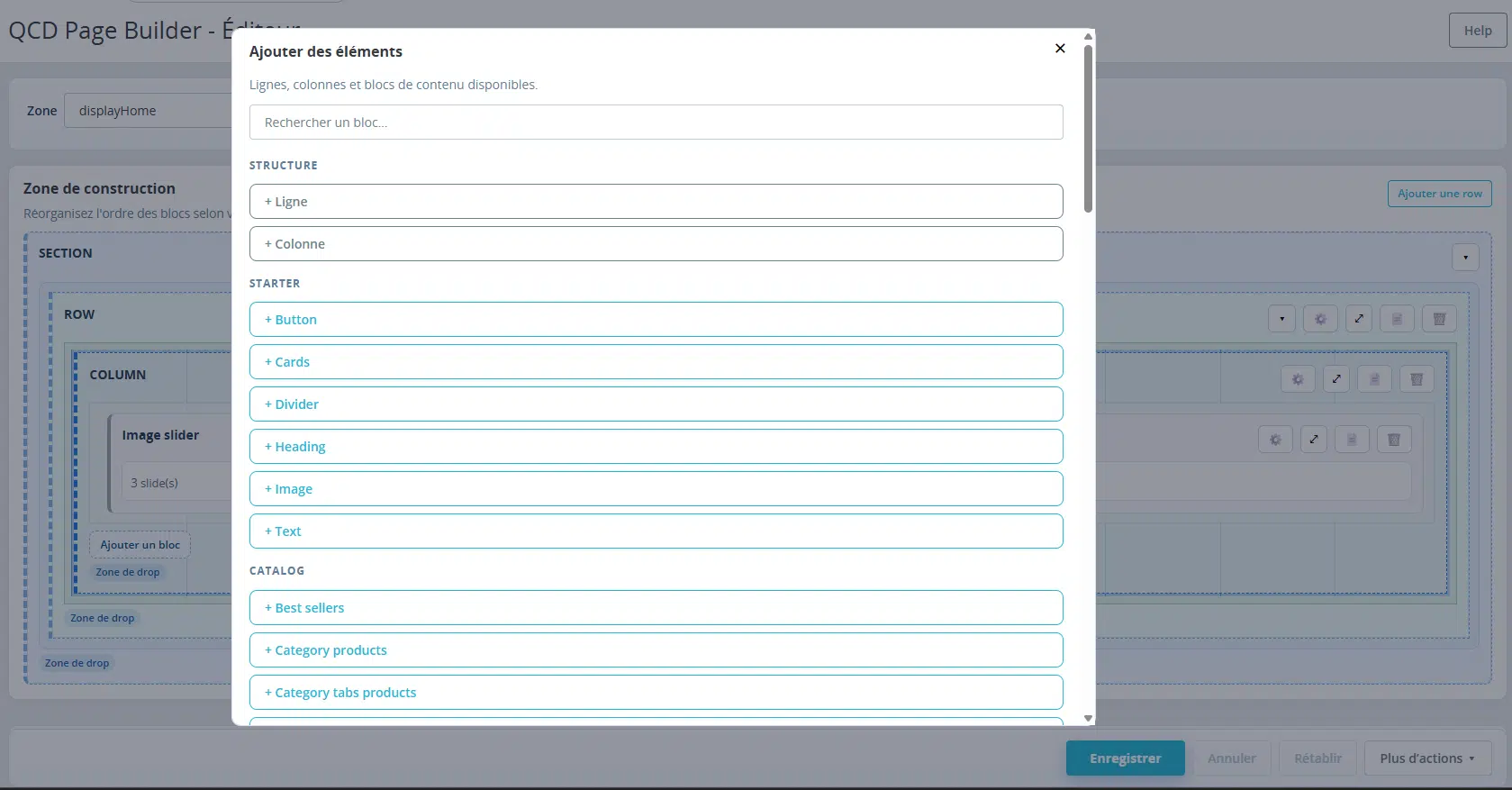
Task: Delete the COLUMN with its trash icon
Action: click(x=1417, y=379)
